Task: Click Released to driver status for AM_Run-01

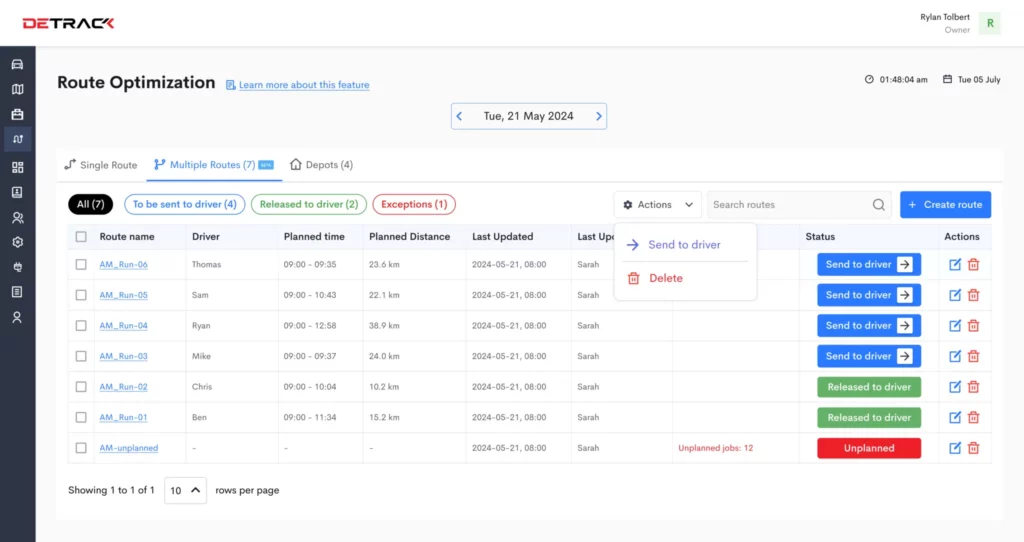Action: [x=869, y=417]
